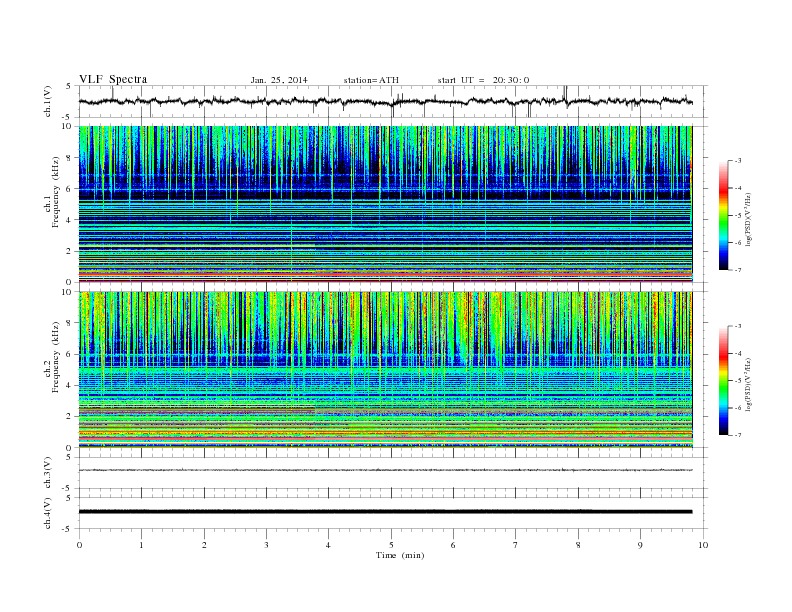This screenshot has height=612, width=792.
Task: Click the "start UT = 20:30:0" text
Action: click(x=483, y=80)
